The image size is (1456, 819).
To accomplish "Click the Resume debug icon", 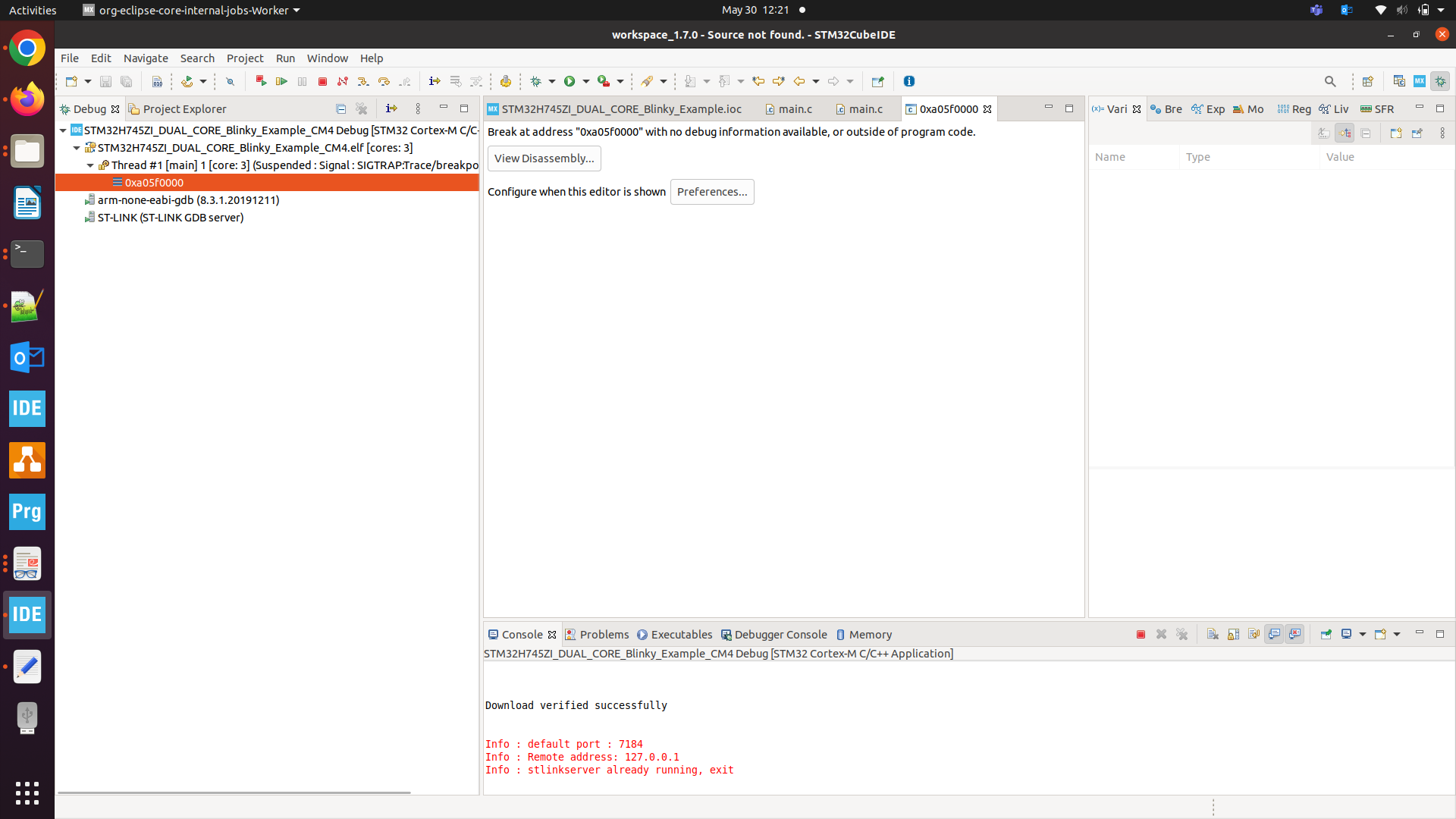I will pyautogui.click(x=281, y=81).
